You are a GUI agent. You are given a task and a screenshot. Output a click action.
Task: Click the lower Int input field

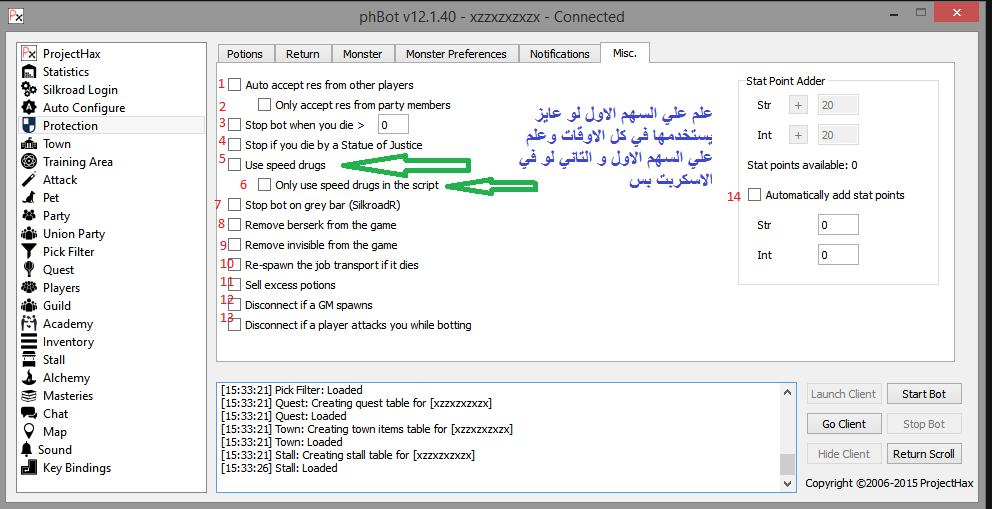pyautogui.click(x=838, y=255)
